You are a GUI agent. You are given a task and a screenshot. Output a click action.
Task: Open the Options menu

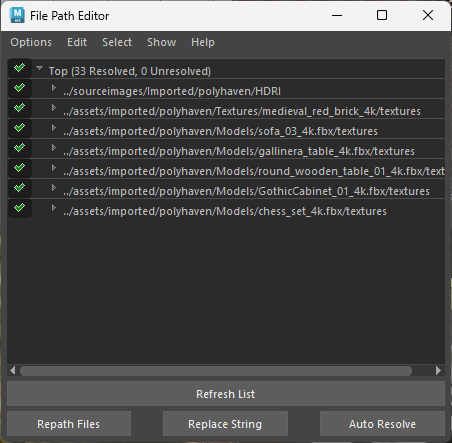[31, 42]
